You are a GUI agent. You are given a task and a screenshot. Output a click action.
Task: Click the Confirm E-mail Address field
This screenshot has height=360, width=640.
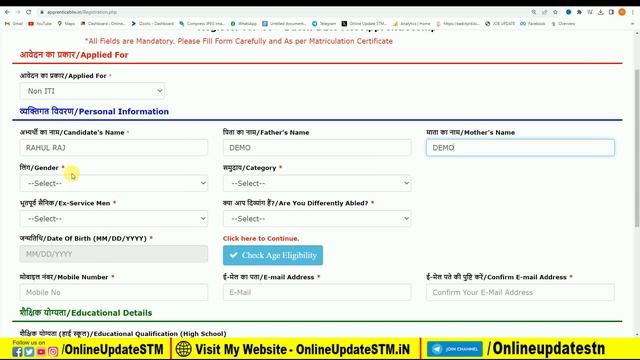(x=520, y=292)
